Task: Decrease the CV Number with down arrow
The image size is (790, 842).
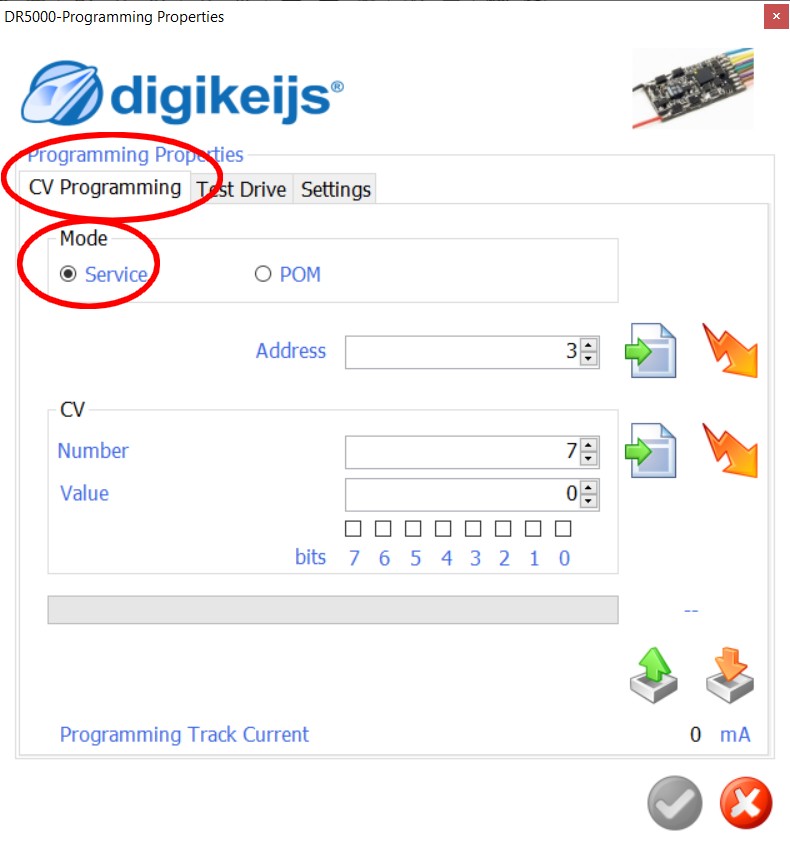Action: pos(589,459)
